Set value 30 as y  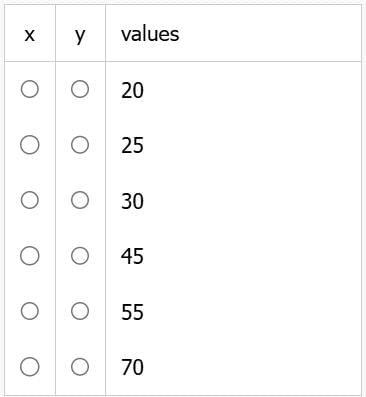pyautogui.click(x=80, y=200)
